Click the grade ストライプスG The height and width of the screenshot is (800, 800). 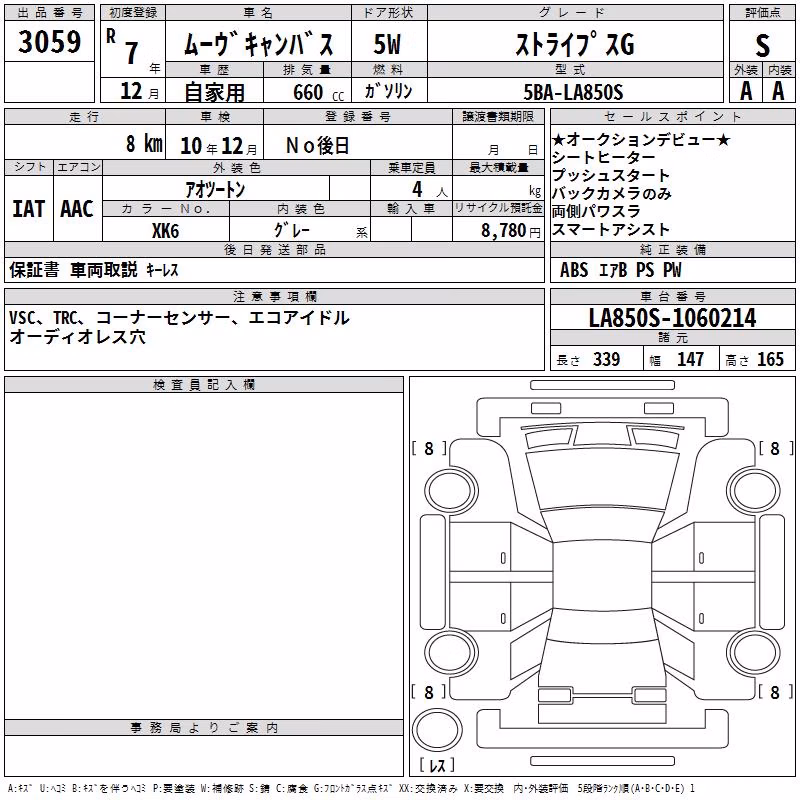[x=575, y=44]
